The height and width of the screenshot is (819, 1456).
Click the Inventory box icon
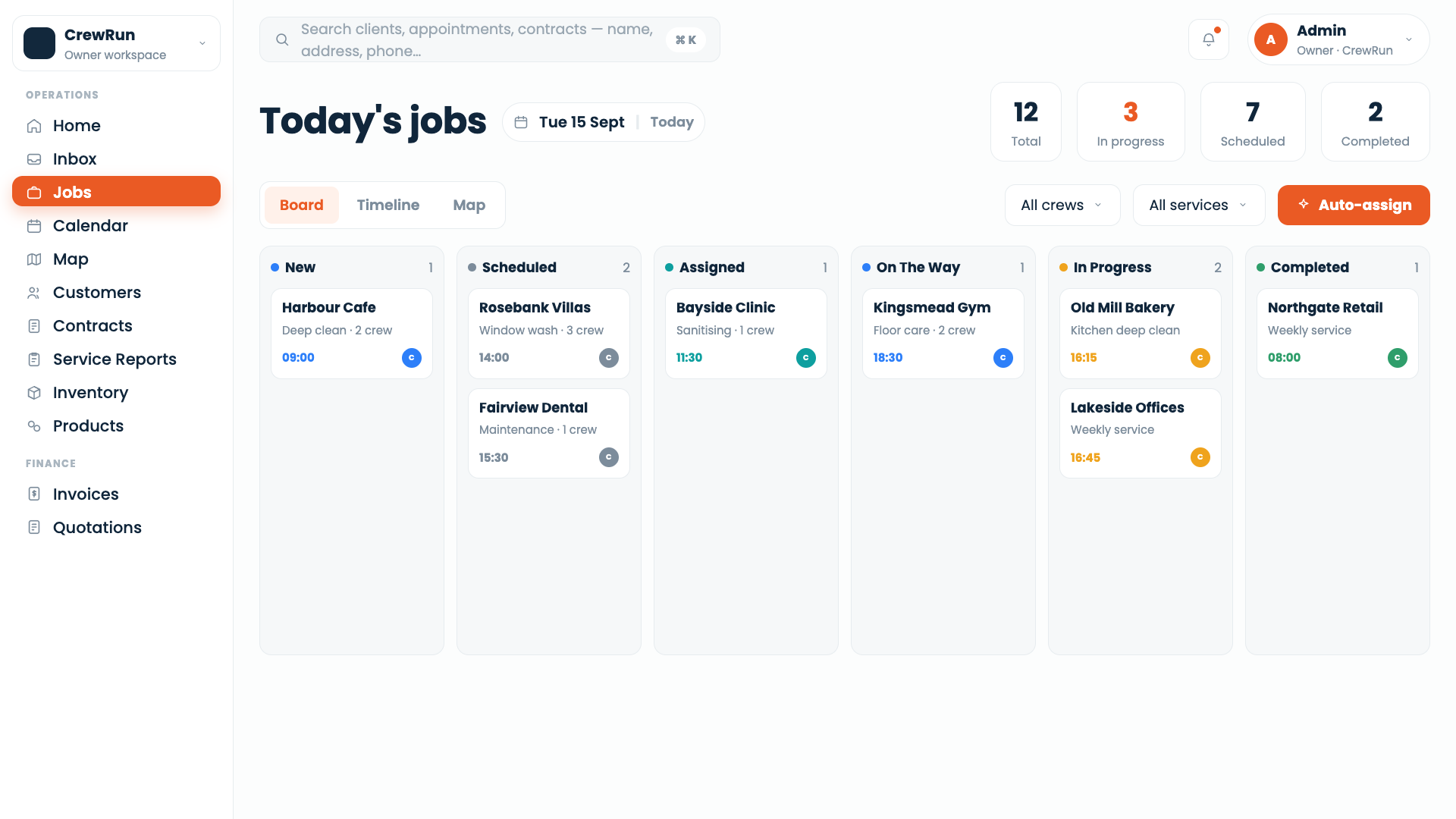(x=34, y=393)
